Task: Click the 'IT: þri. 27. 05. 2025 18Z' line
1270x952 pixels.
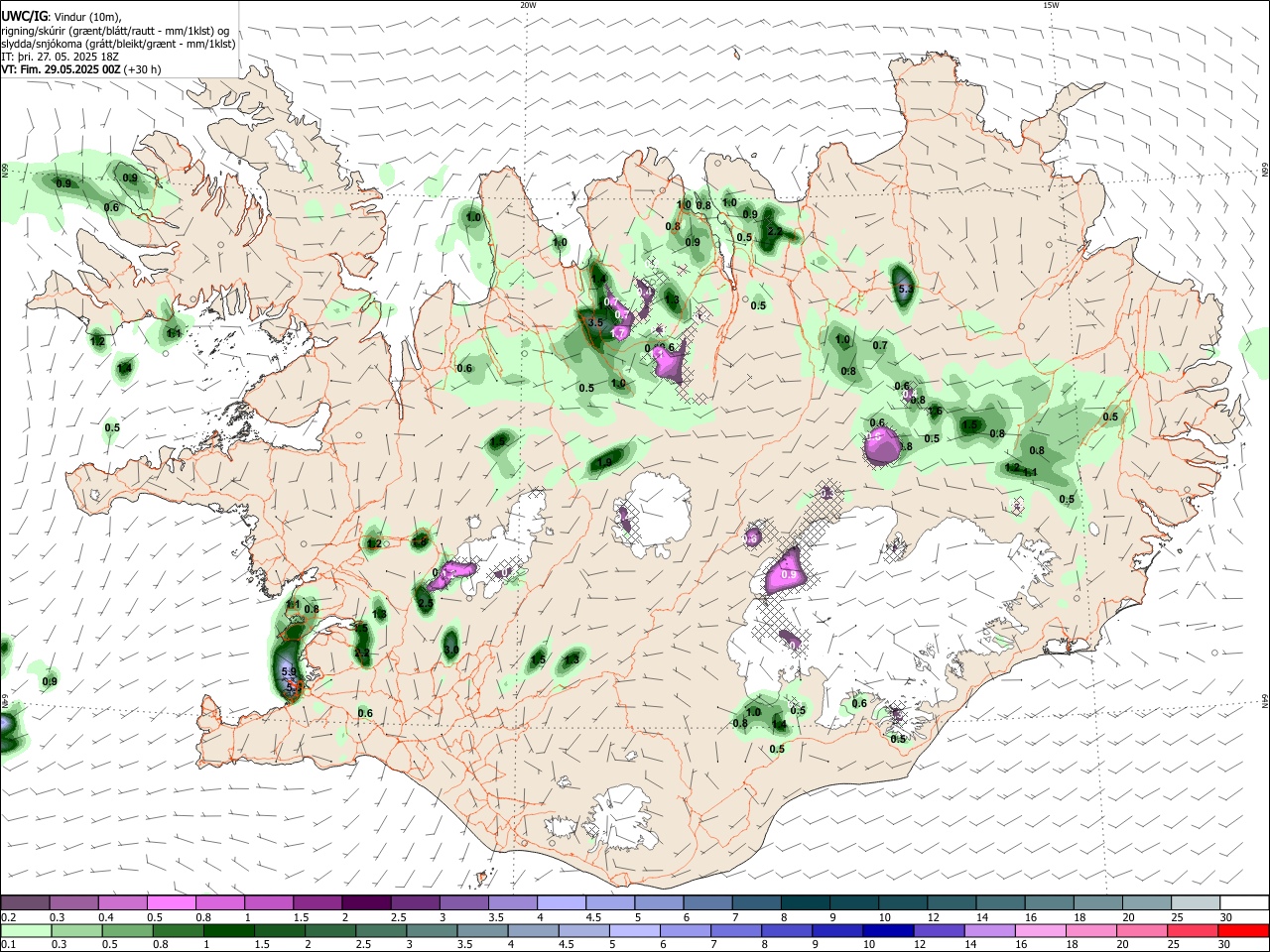Action: pyautogui.click(x=61, y=57)
